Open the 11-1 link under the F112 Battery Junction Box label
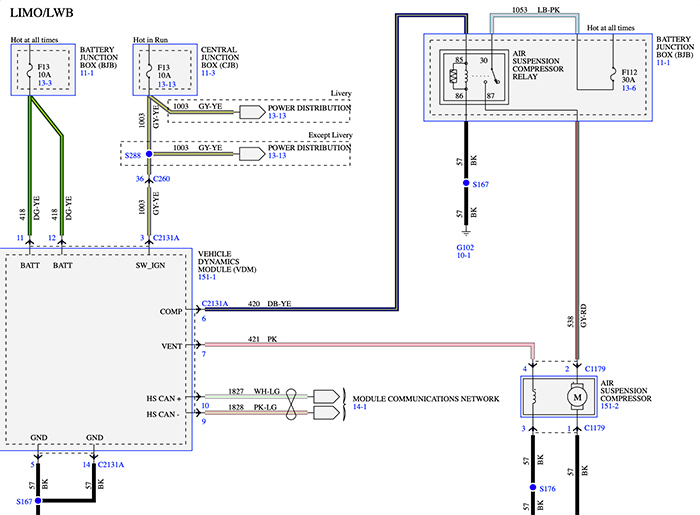 (x=663, y=62)
